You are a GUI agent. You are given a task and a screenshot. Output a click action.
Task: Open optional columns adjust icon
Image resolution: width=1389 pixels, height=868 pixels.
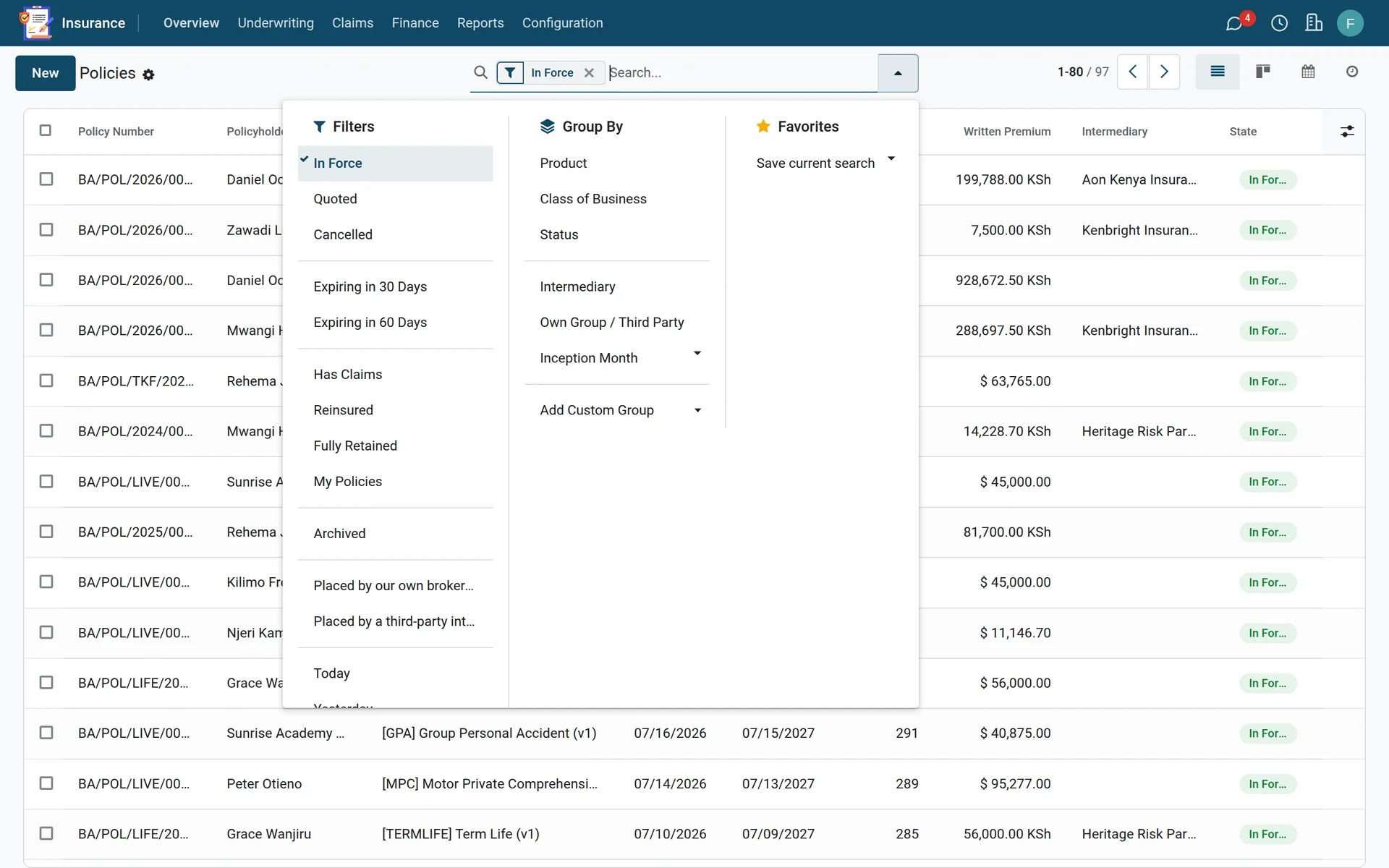coord(1347,131)
